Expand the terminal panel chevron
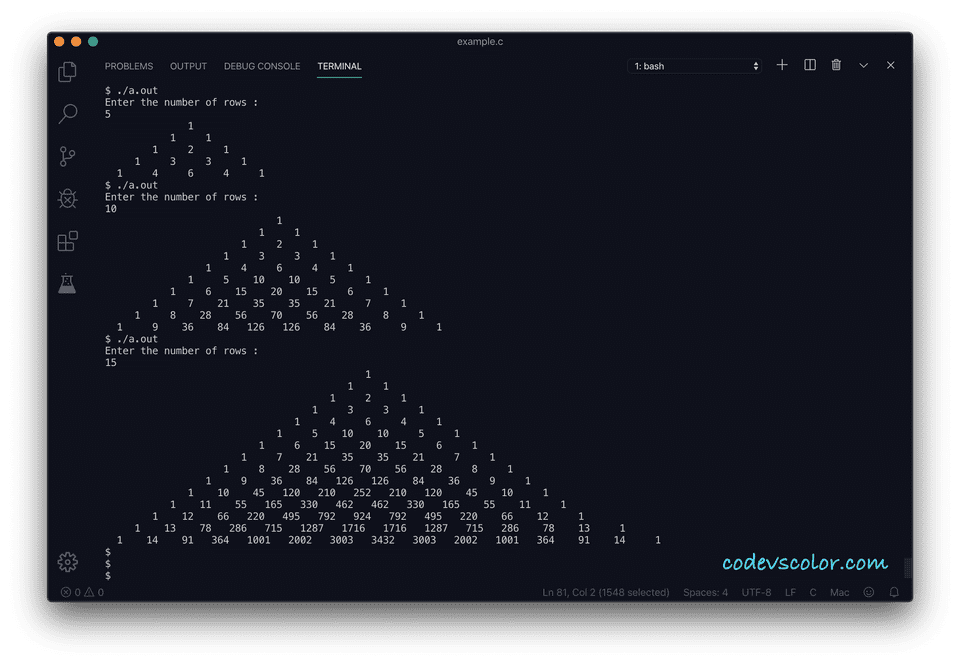This screenshot has height=664, width=960. tap(863, 65)
